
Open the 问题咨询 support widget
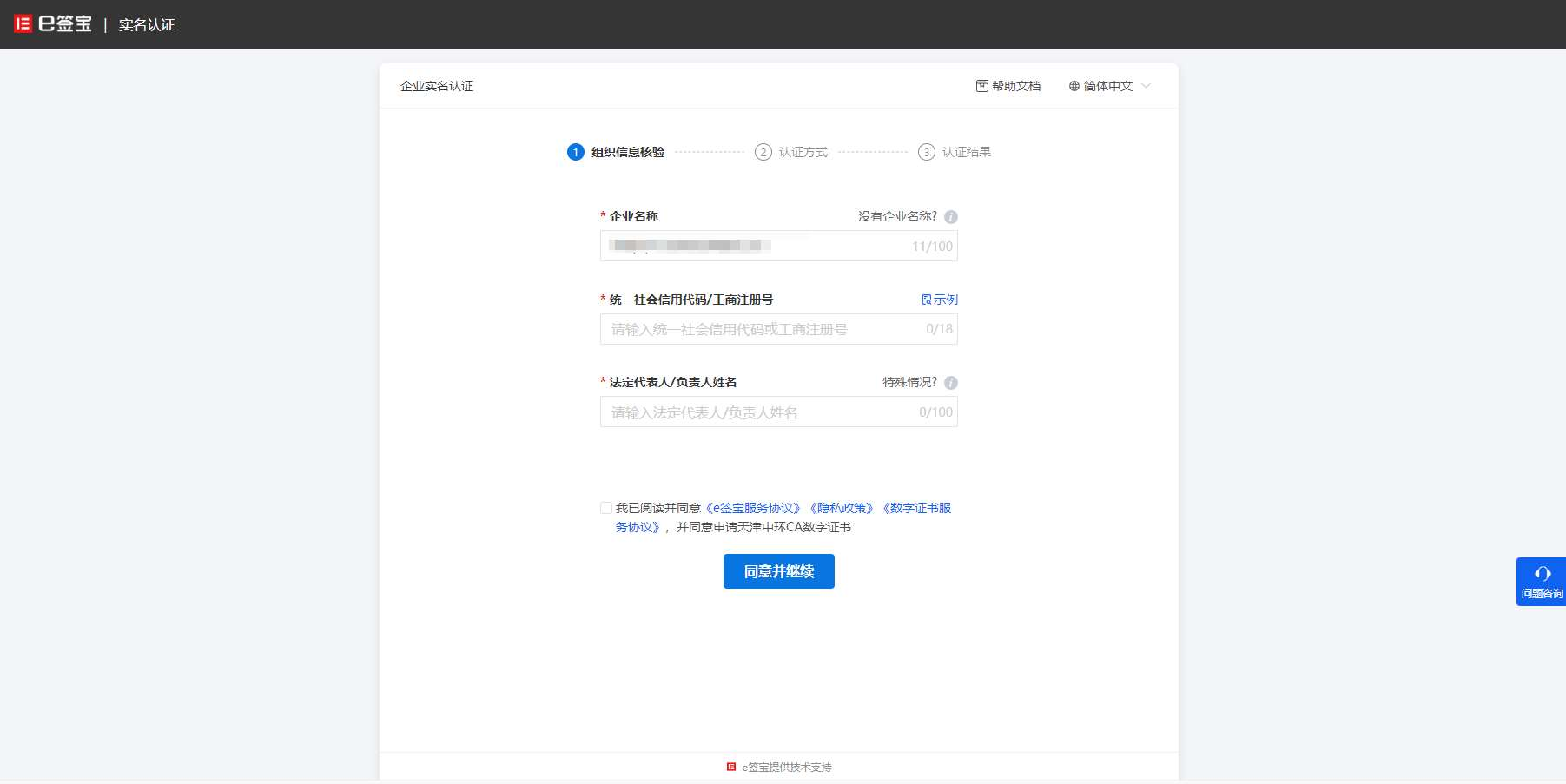coord(1541,582)
